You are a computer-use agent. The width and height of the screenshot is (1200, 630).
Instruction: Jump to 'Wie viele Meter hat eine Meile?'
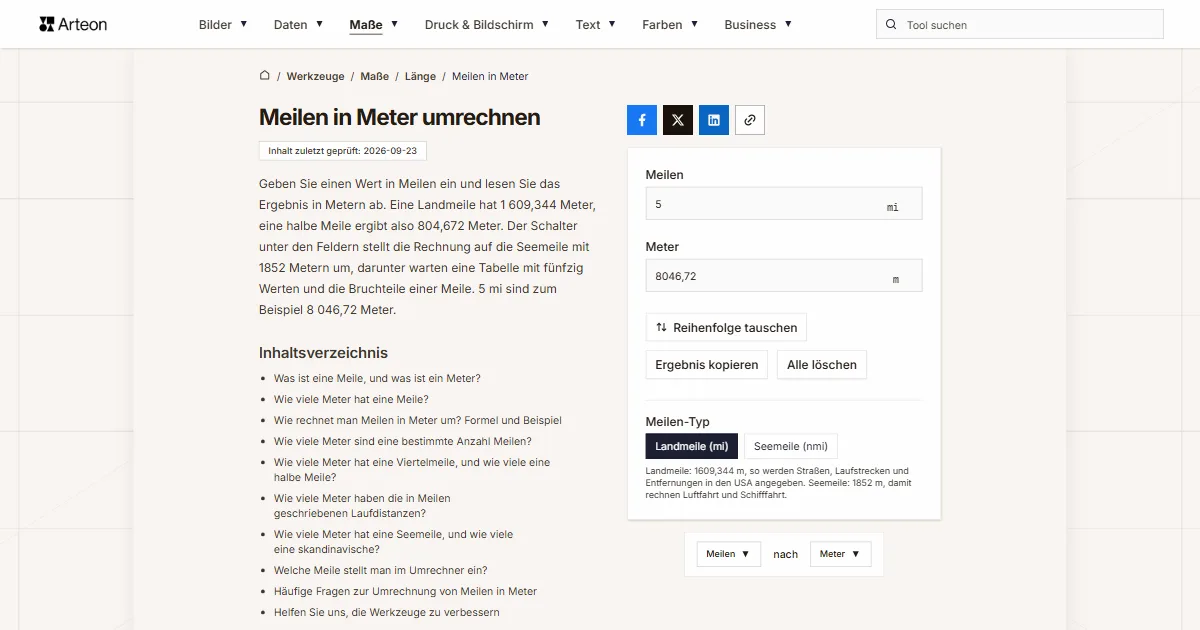pos(351,399)
